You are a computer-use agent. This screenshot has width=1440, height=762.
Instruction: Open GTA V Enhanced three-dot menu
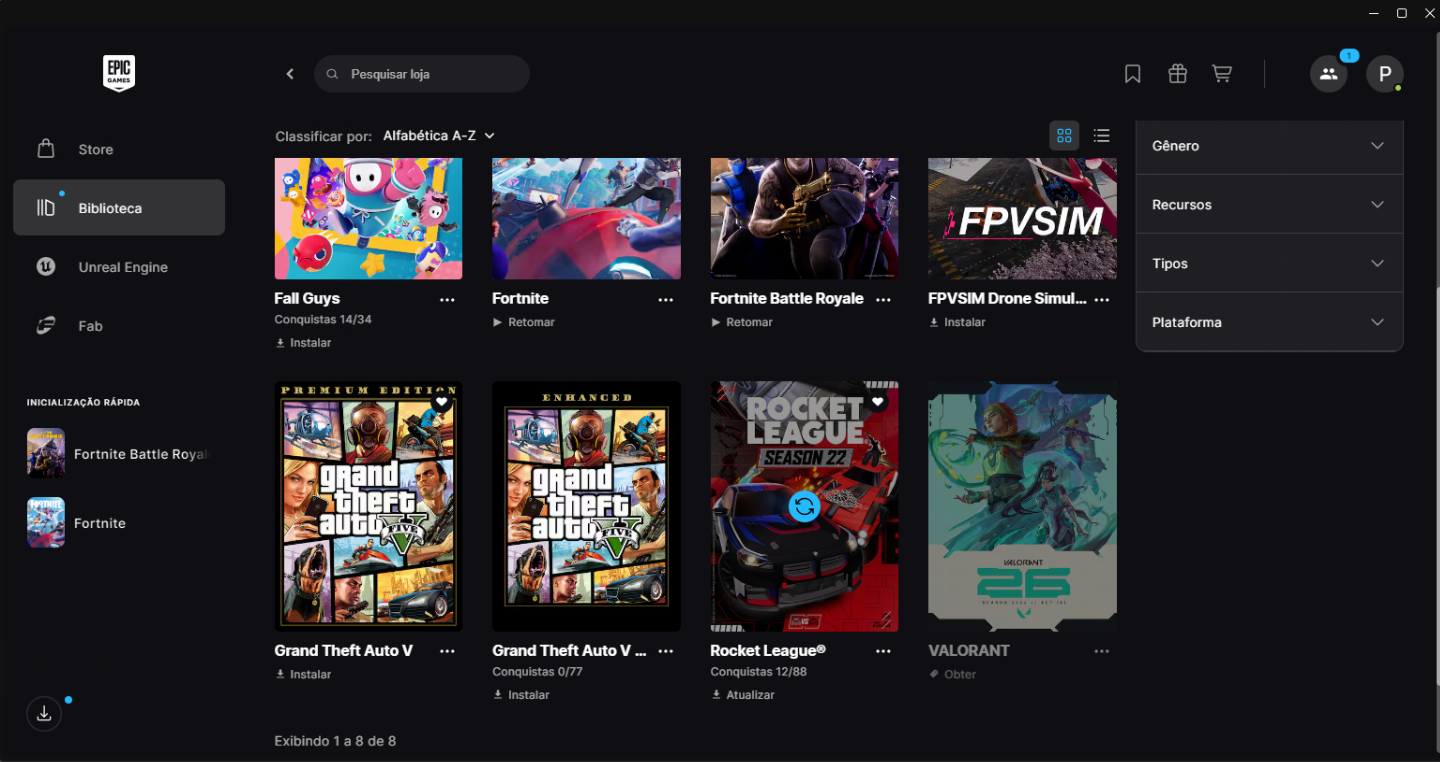(665, 651)
